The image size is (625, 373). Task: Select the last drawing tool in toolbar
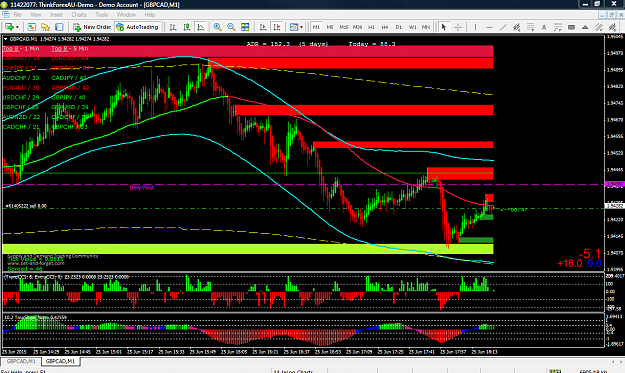tap(612, 27)
